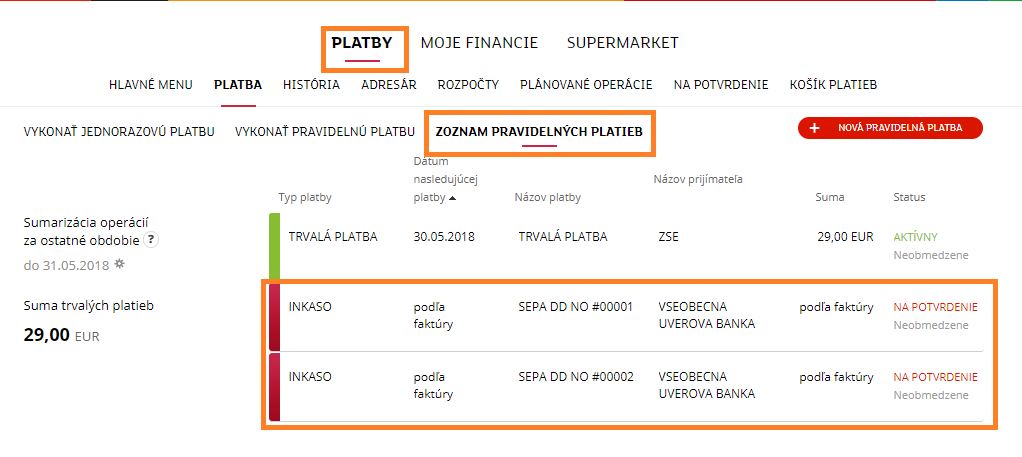Screen dimensions: 1022x457
Task: Click NOVÁ PRAVIDELNÁ PLATBA button
Action: (x=890, y=128)
